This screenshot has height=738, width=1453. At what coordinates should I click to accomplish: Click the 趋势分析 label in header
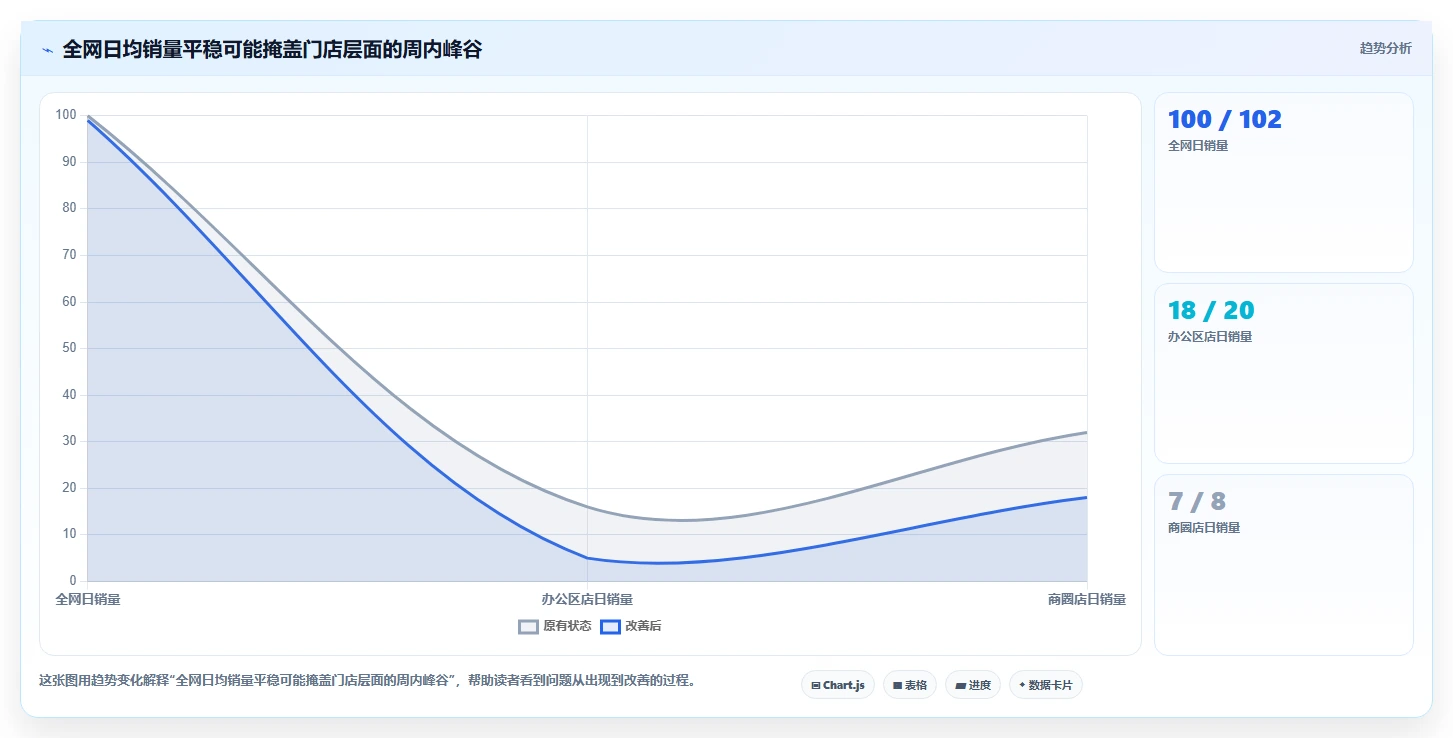(1385, 48)
